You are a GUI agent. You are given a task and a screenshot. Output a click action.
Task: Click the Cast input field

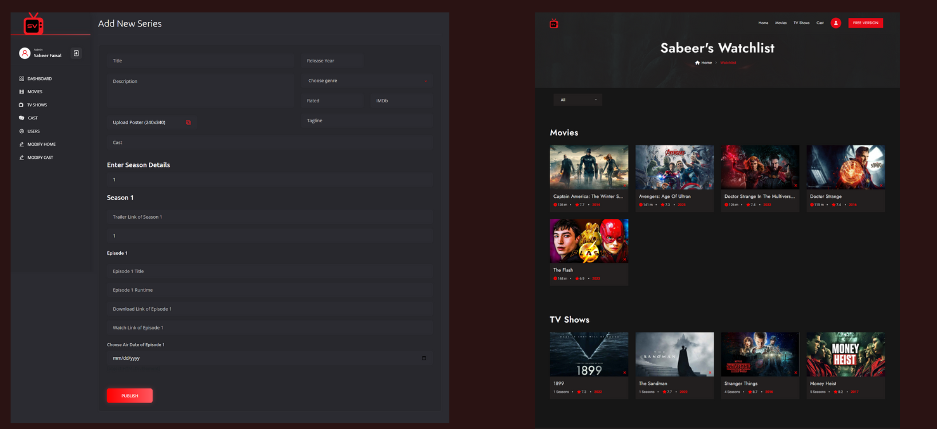[270, 142]
